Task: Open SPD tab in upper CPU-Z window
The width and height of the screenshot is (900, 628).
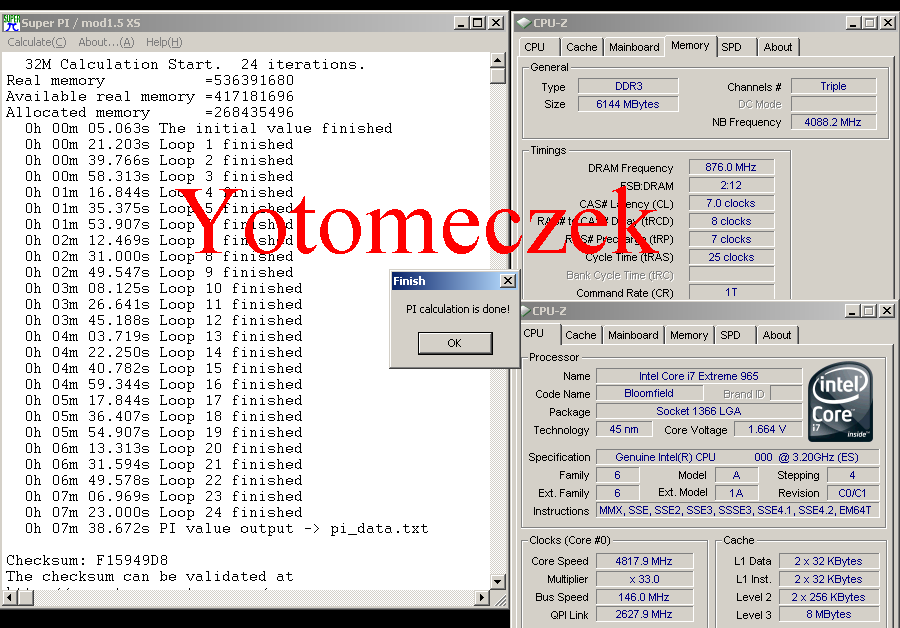Action: tap(731, 47)
